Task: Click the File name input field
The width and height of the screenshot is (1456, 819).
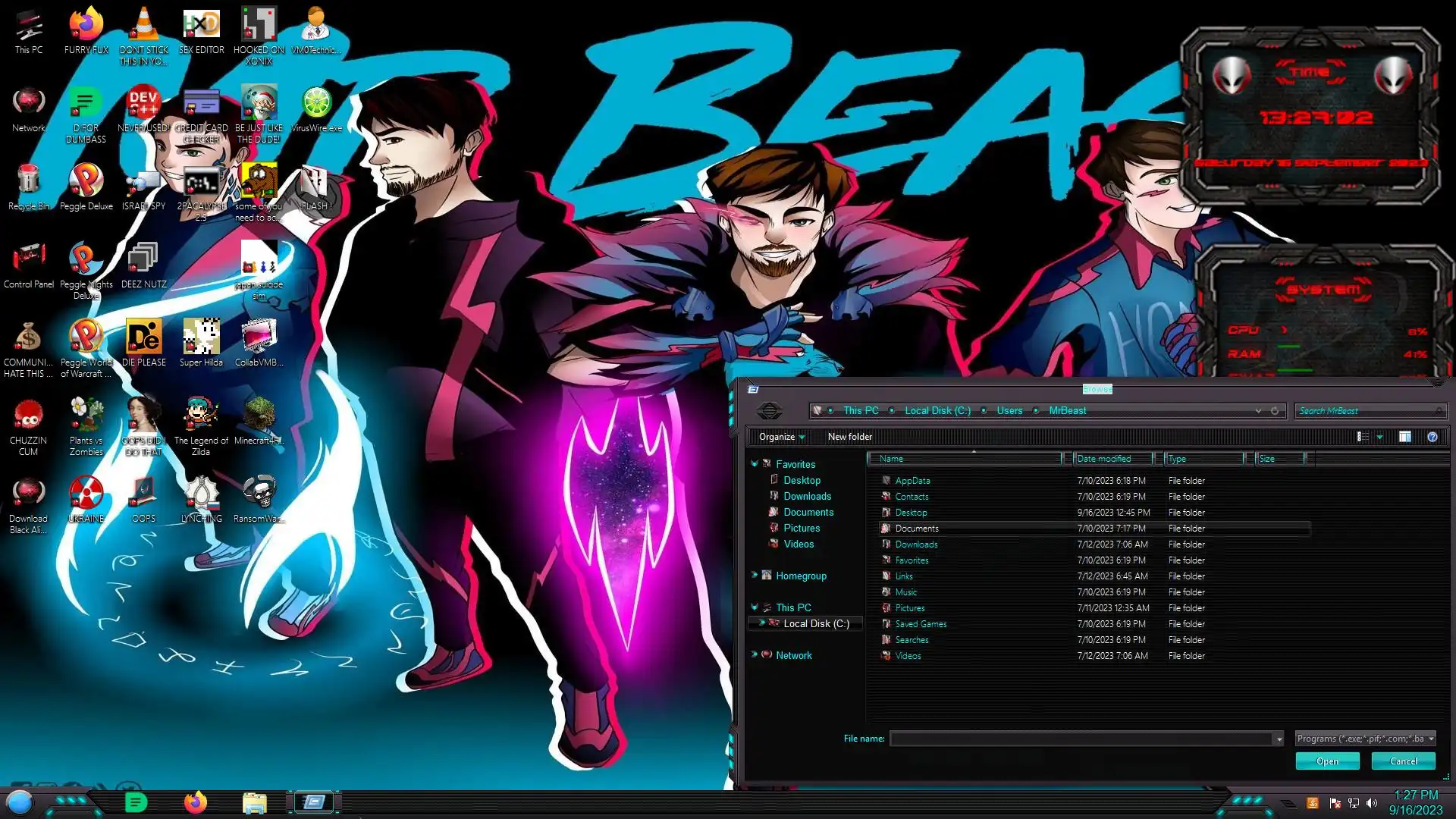Action: click(1081, 739)
